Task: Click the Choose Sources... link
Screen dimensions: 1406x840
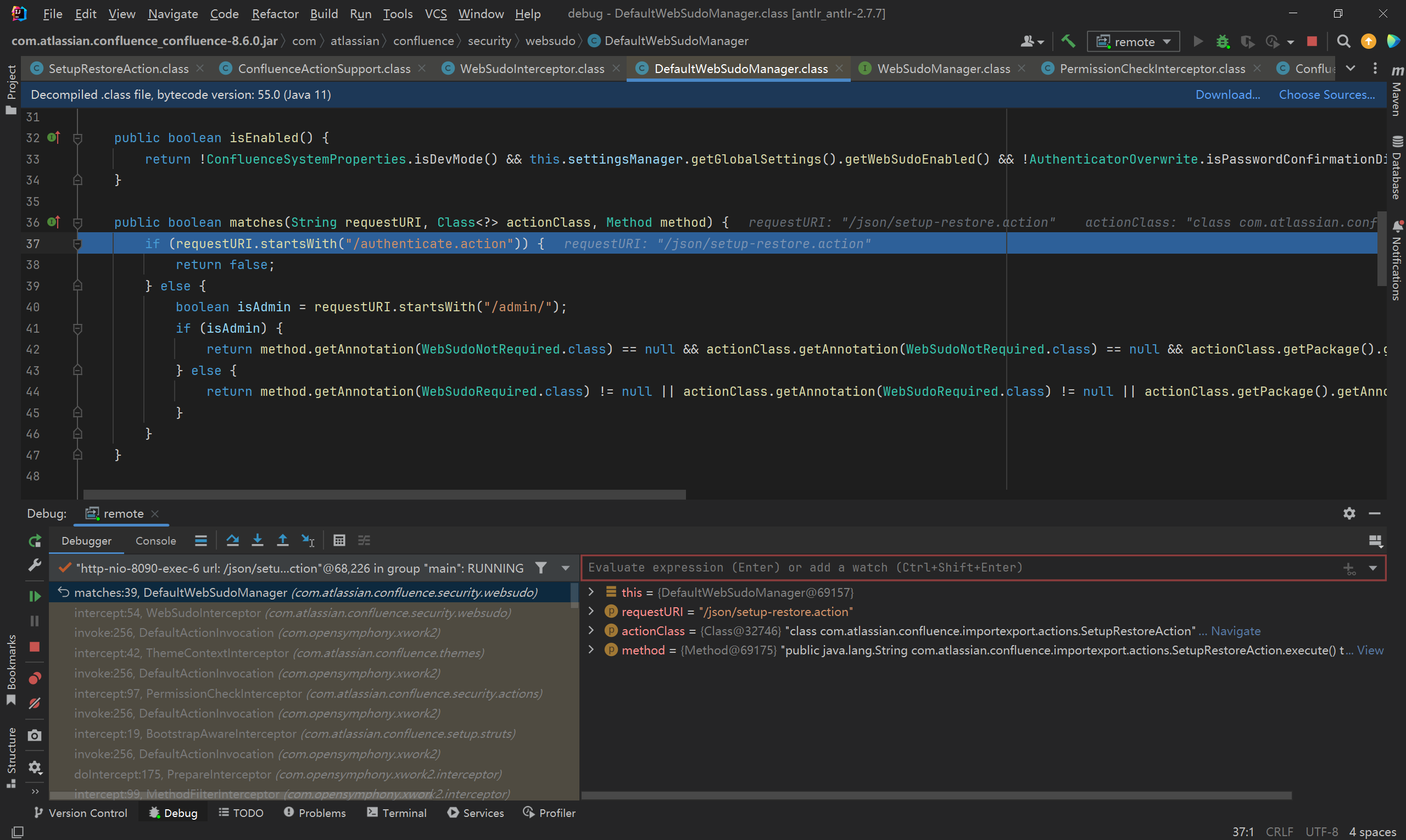Action: click(1327, 94)
